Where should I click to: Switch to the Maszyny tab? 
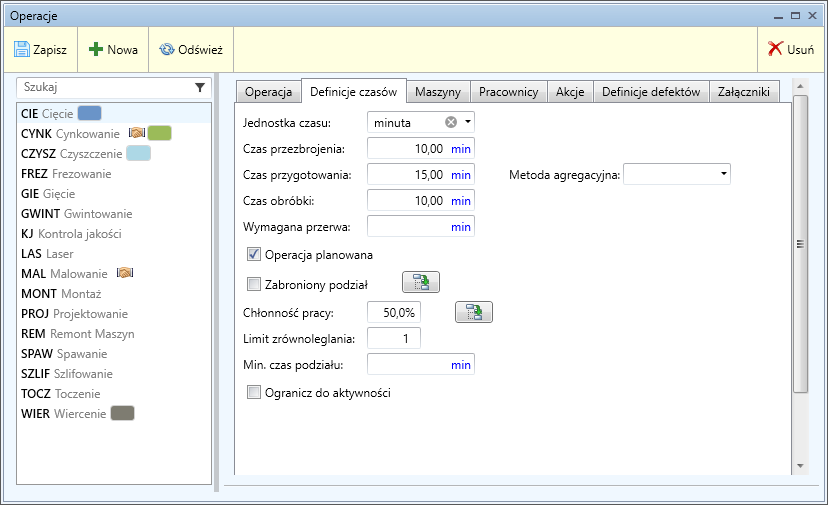(438, 92)
